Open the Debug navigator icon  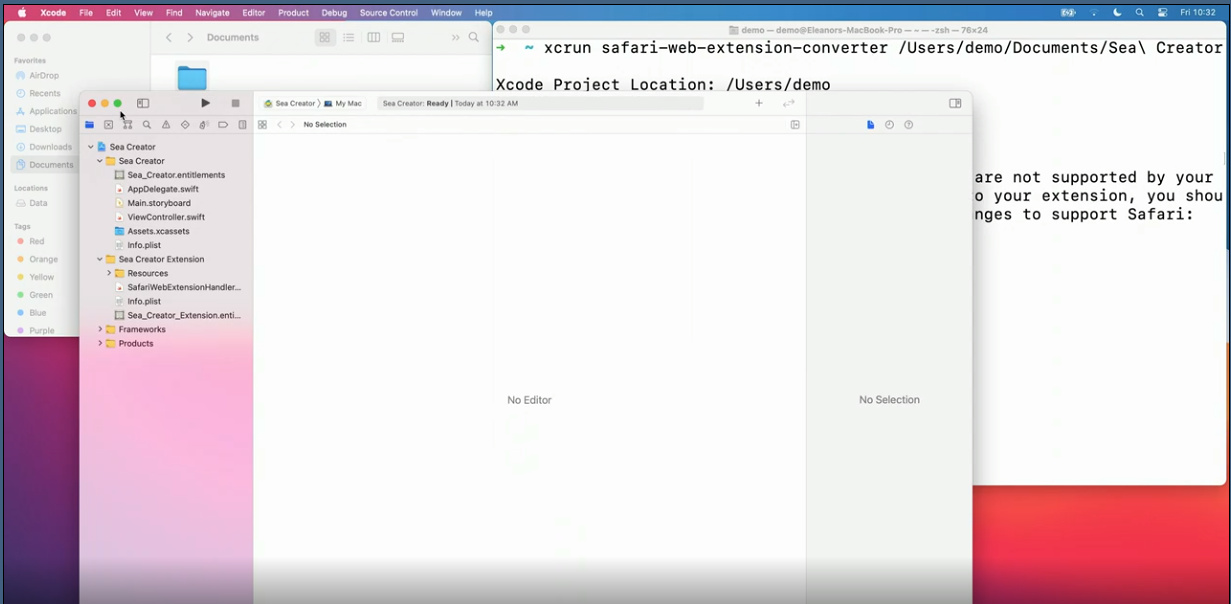click(x=204, y=125)
